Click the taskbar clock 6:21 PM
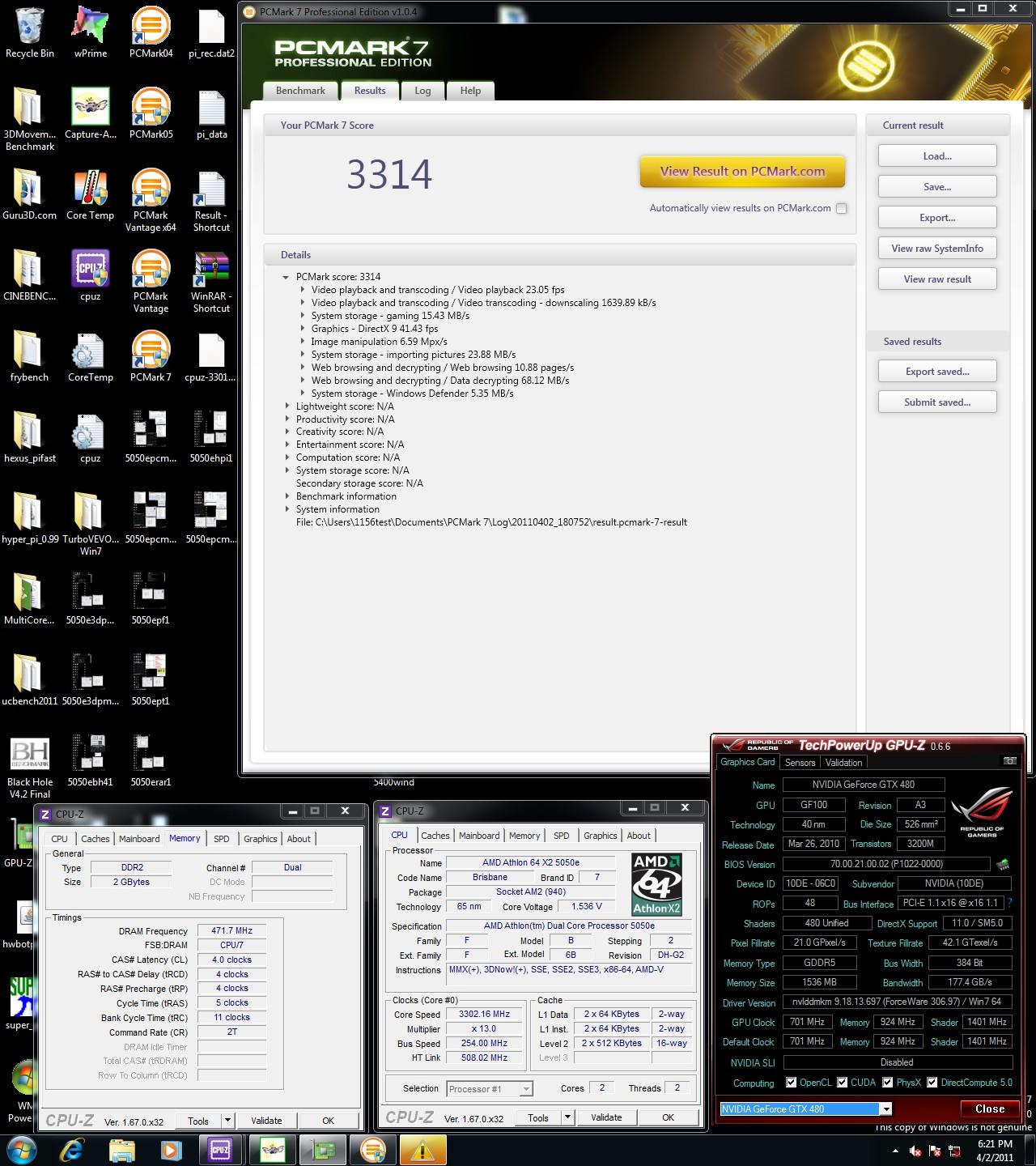 (x=995, y=1144)
